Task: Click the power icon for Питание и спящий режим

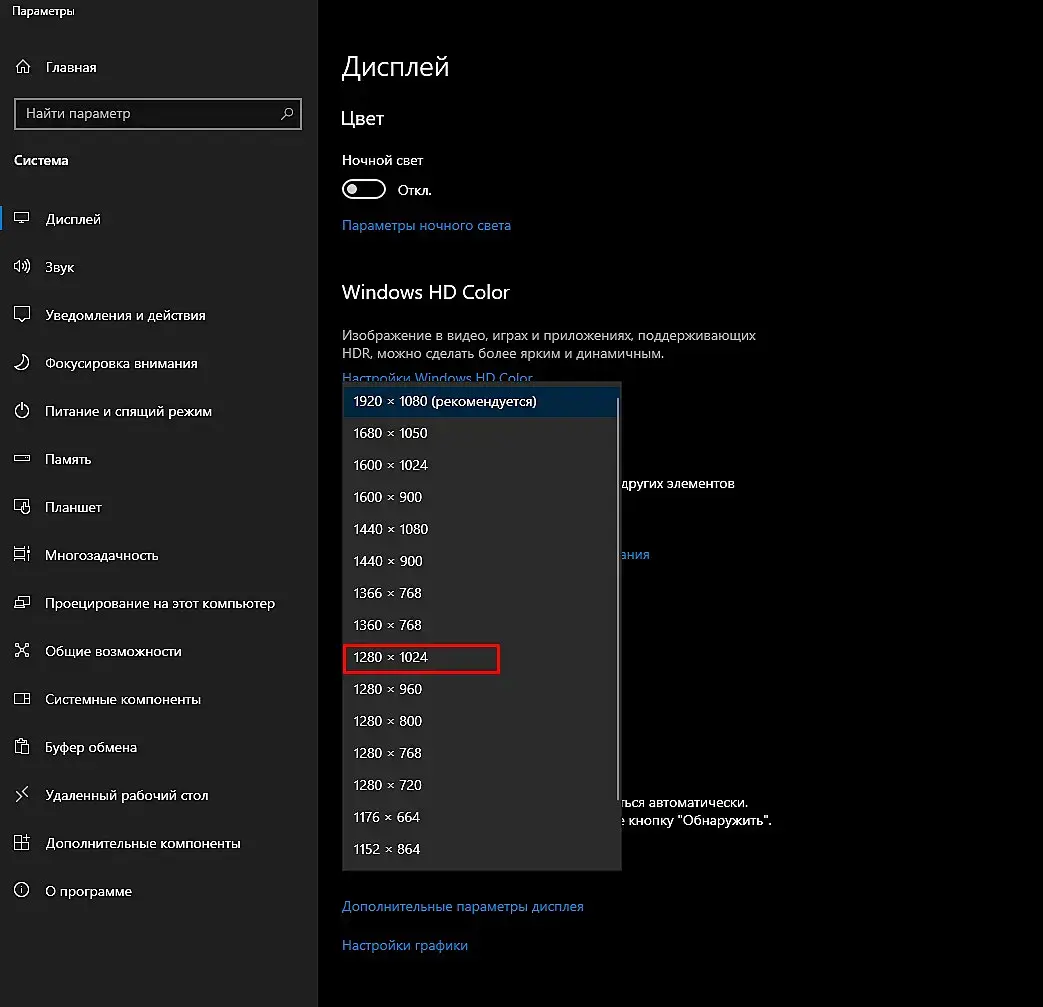Action: click(x=22, y=410)
